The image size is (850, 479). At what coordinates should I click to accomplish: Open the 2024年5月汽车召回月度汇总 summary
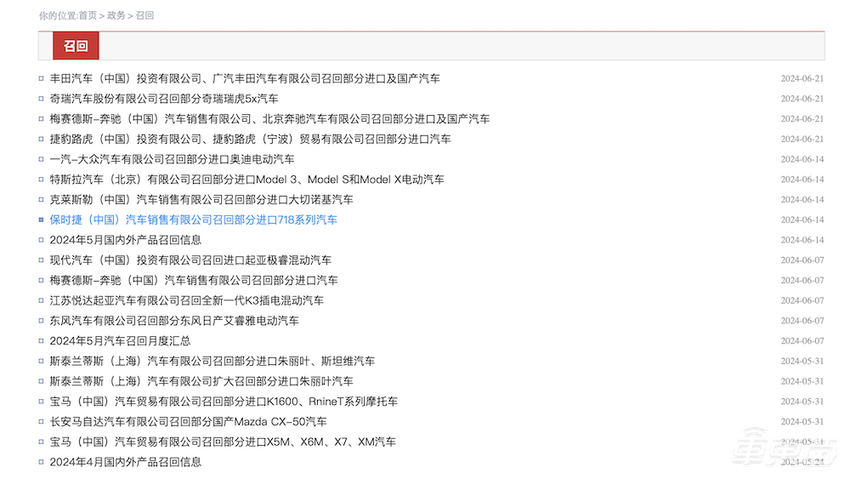click(120, 341)
